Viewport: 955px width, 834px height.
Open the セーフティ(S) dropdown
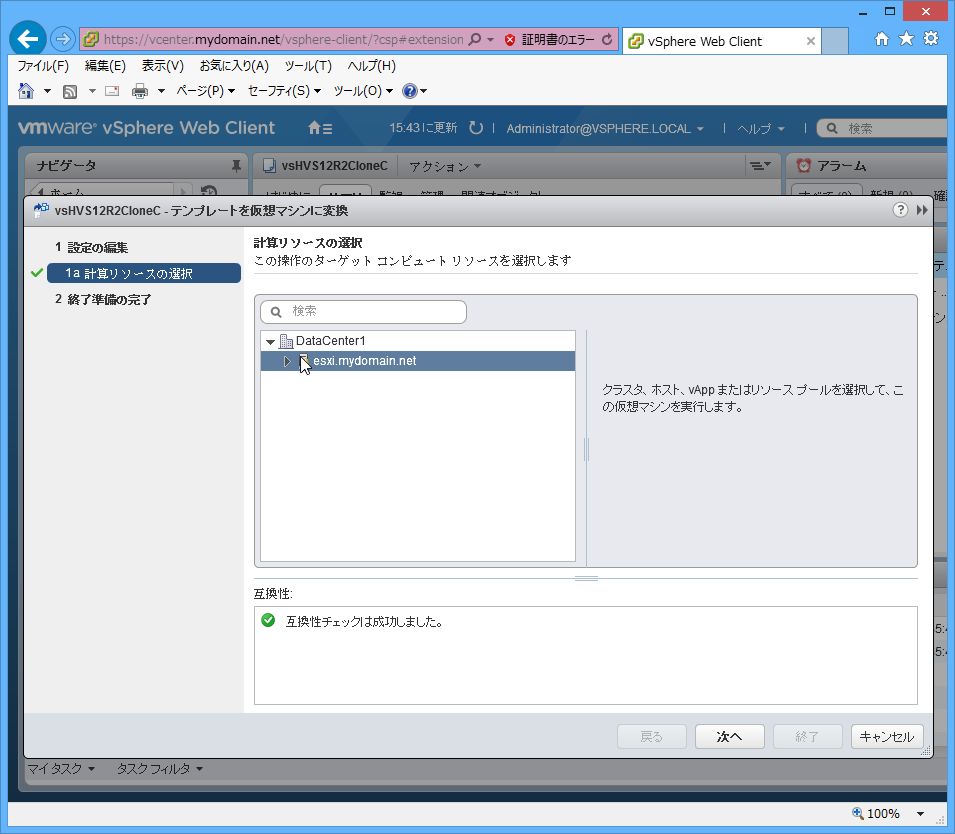point(284,91)
